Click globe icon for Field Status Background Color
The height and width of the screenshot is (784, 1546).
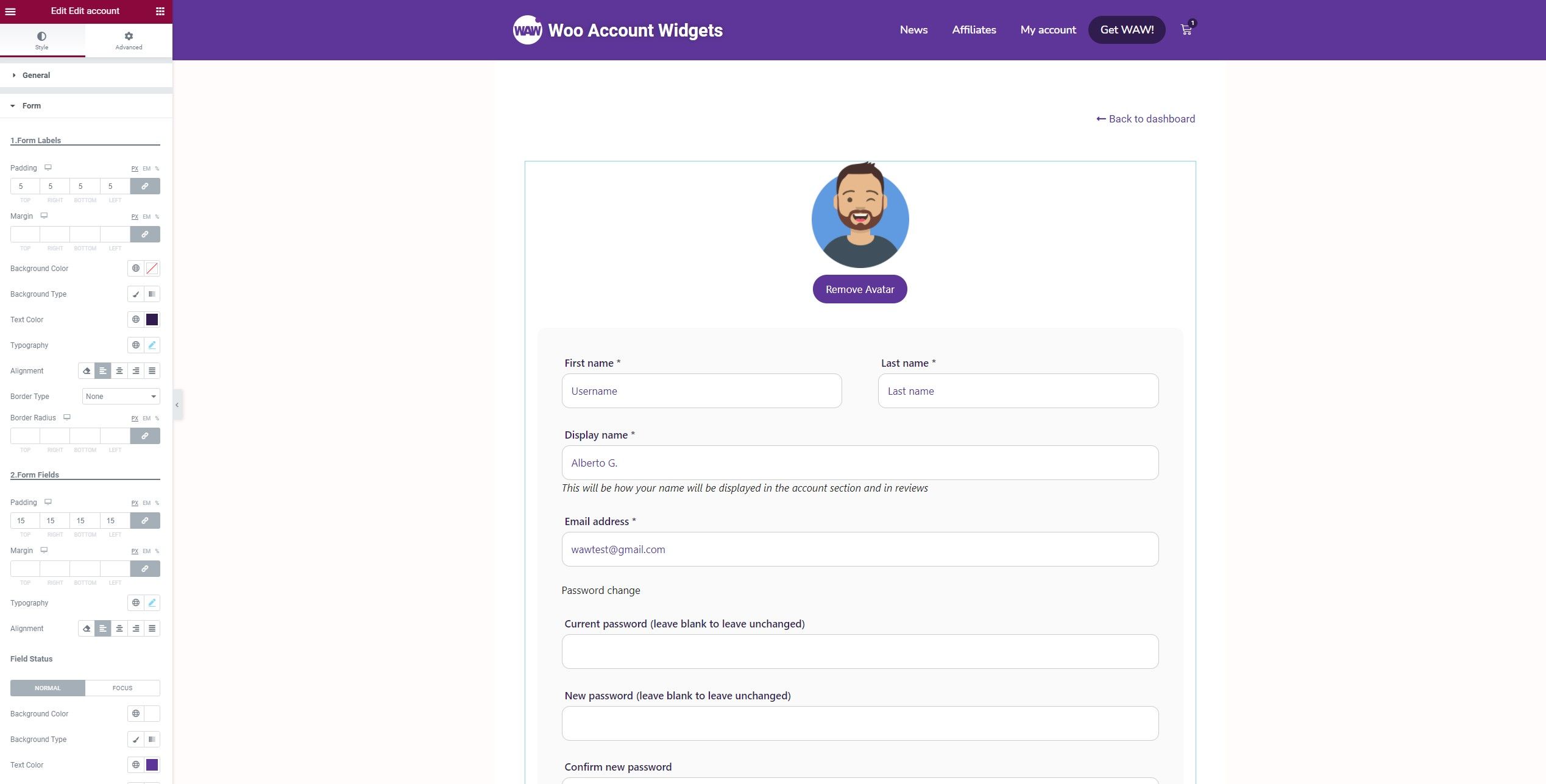pos(136,713)
